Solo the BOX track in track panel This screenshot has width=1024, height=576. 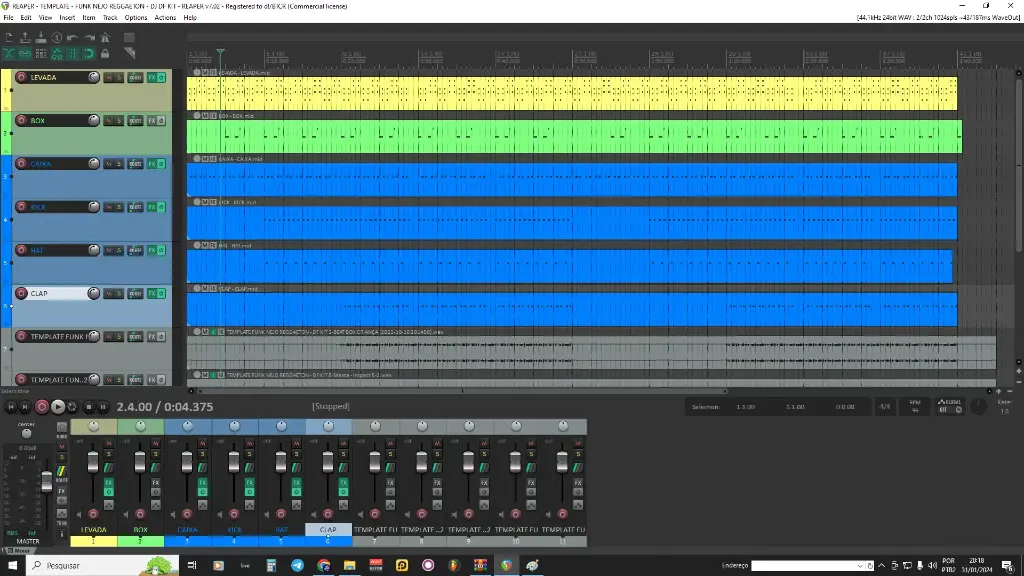coord(119,120)
